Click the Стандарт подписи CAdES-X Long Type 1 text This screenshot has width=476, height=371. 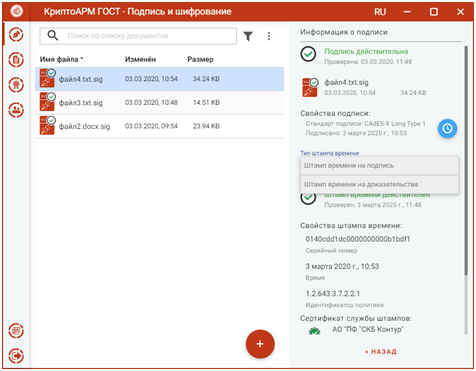tap(366, 124)
